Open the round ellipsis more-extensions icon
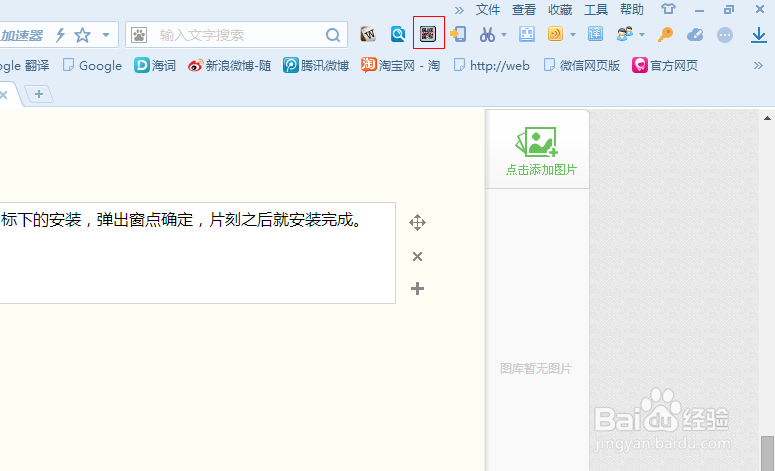 pos(725,35)
